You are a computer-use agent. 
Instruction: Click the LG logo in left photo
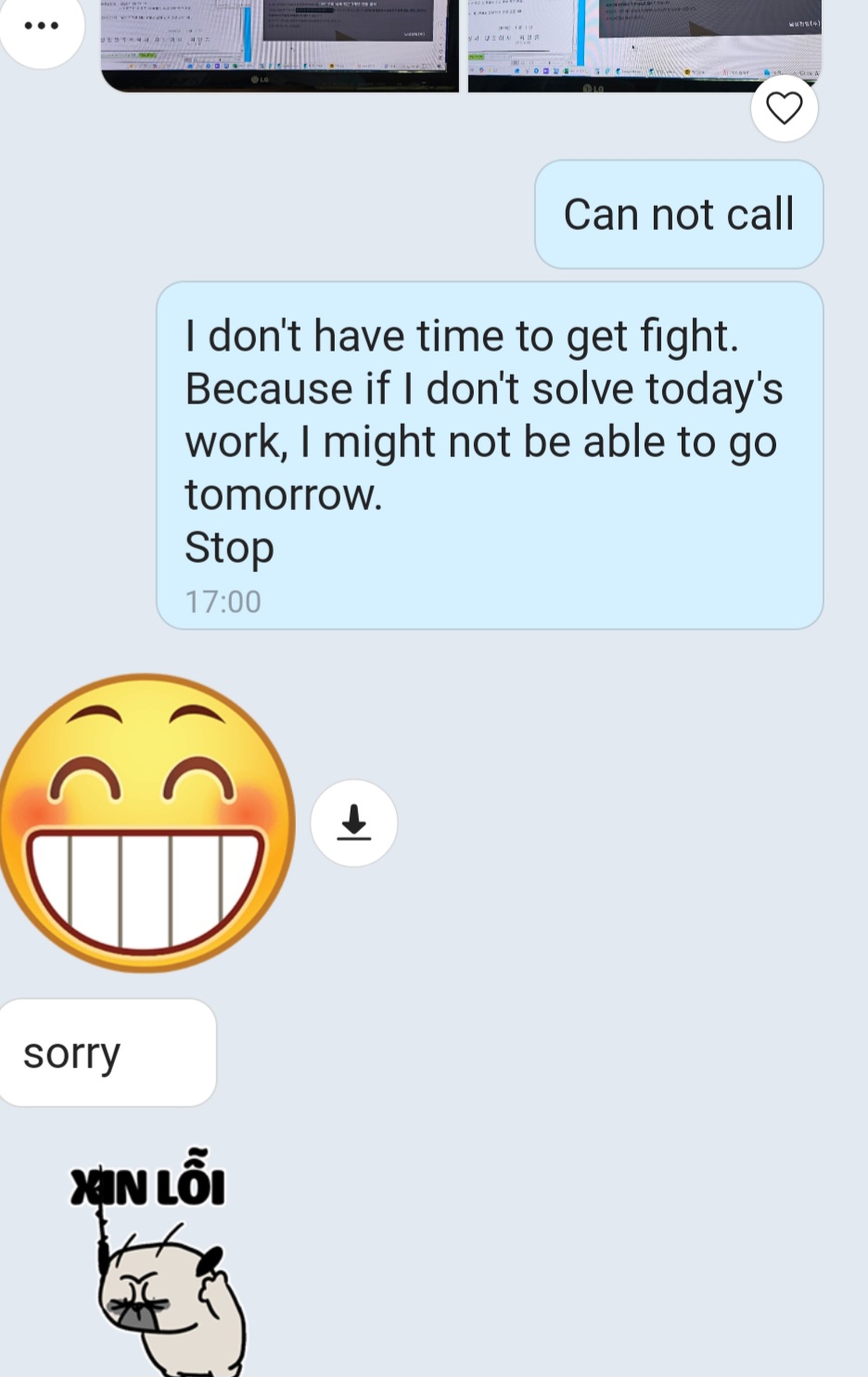[260, 80]
